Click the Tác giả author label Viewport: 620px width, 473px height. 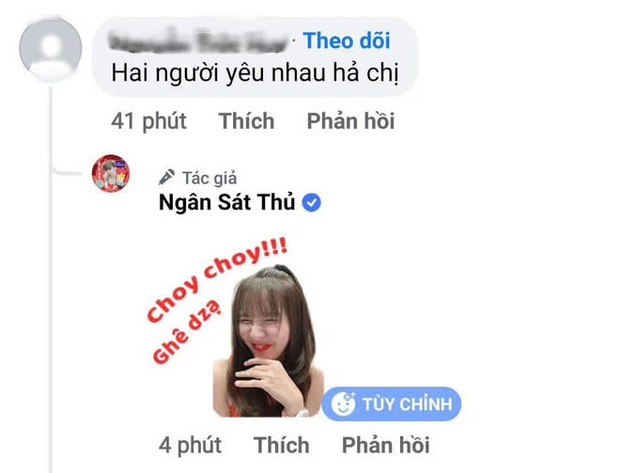click(x=210, y=178)
